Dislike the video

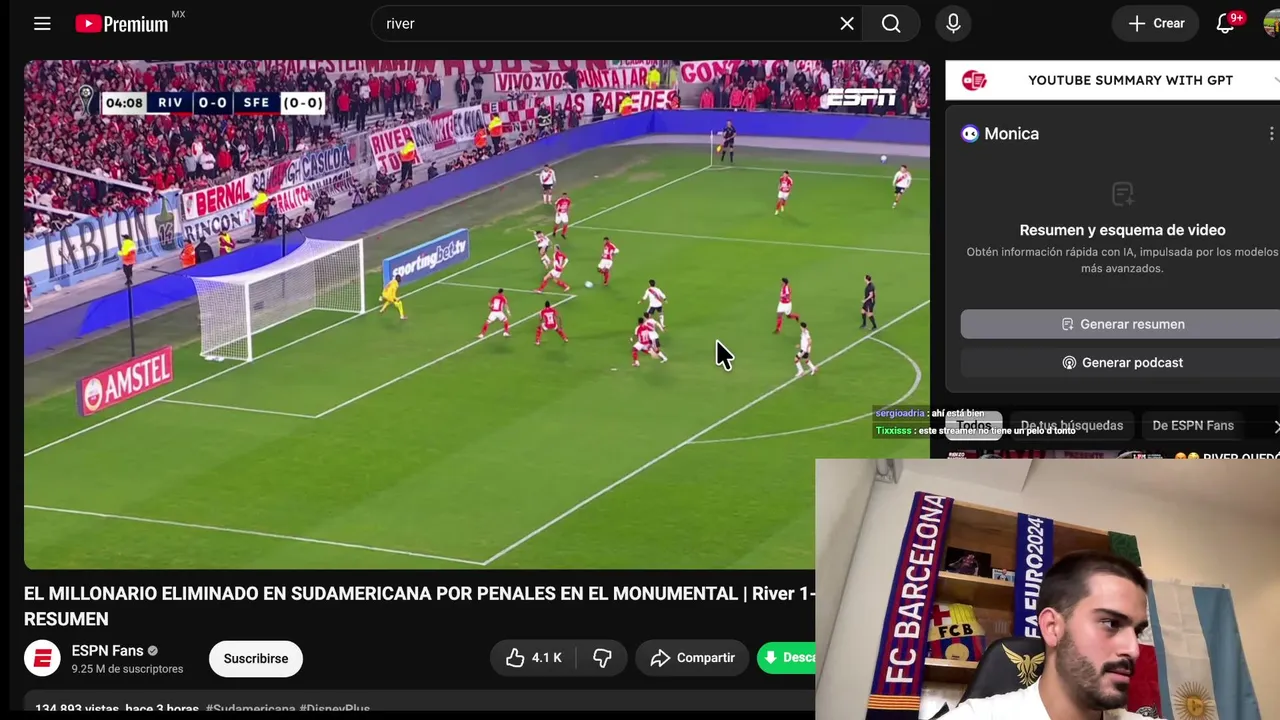point(602,658)
